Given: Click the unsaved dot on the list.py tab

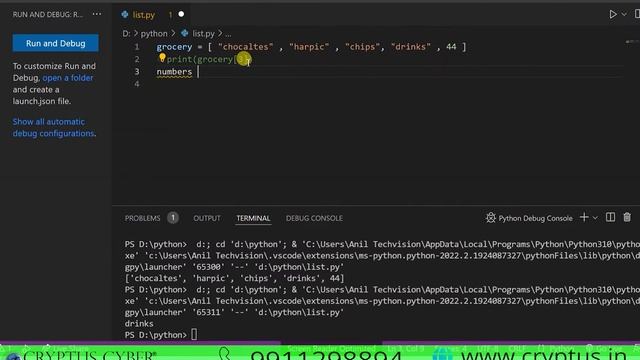Looking at the screenshot, I should 181,14.
